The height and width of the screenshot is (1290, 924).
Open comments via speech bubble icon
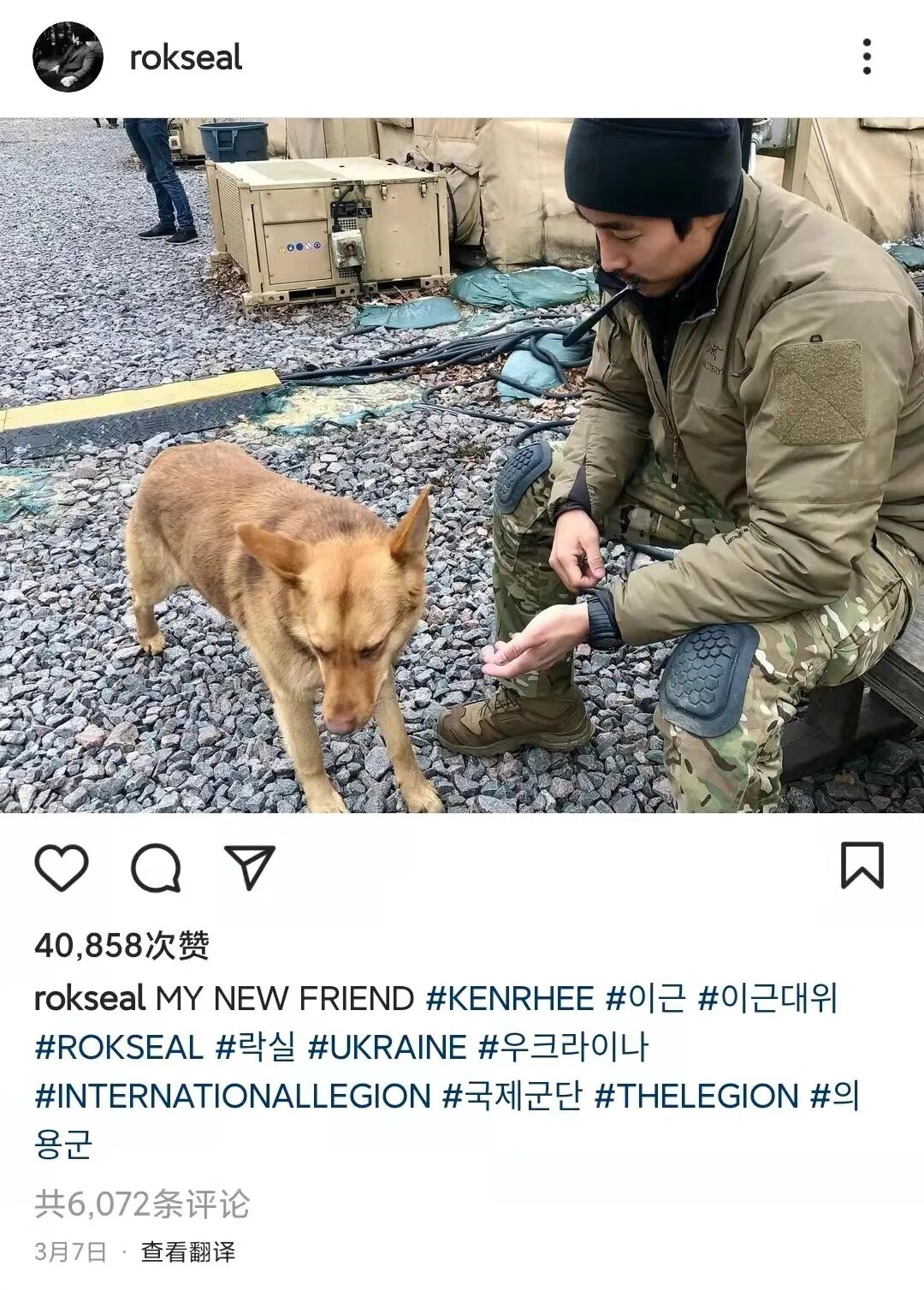156,868
